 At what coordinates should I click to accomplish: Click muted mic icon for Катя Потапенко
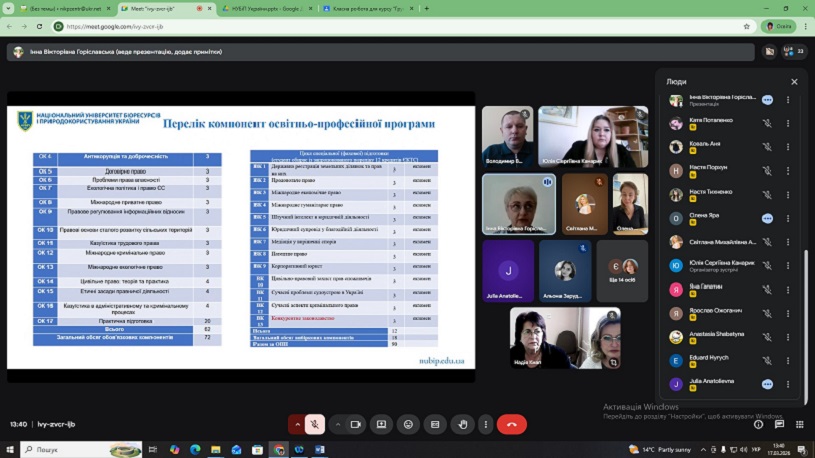point(767,123)
